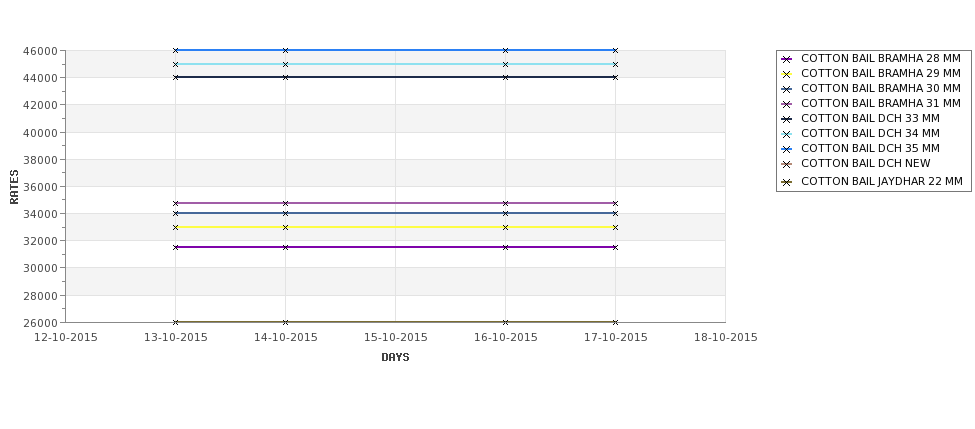
Task: Click the DCH 33 MM legend marker
Action: (x=786, y=119)
